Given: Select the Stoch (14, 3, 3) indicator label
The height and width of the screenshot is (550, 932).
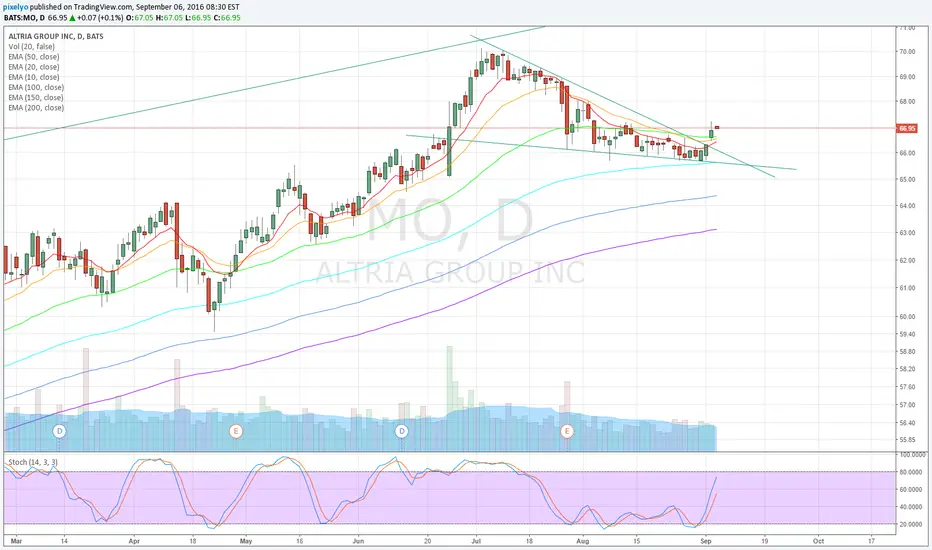Looking at the screenshot, I should point(33,462).
